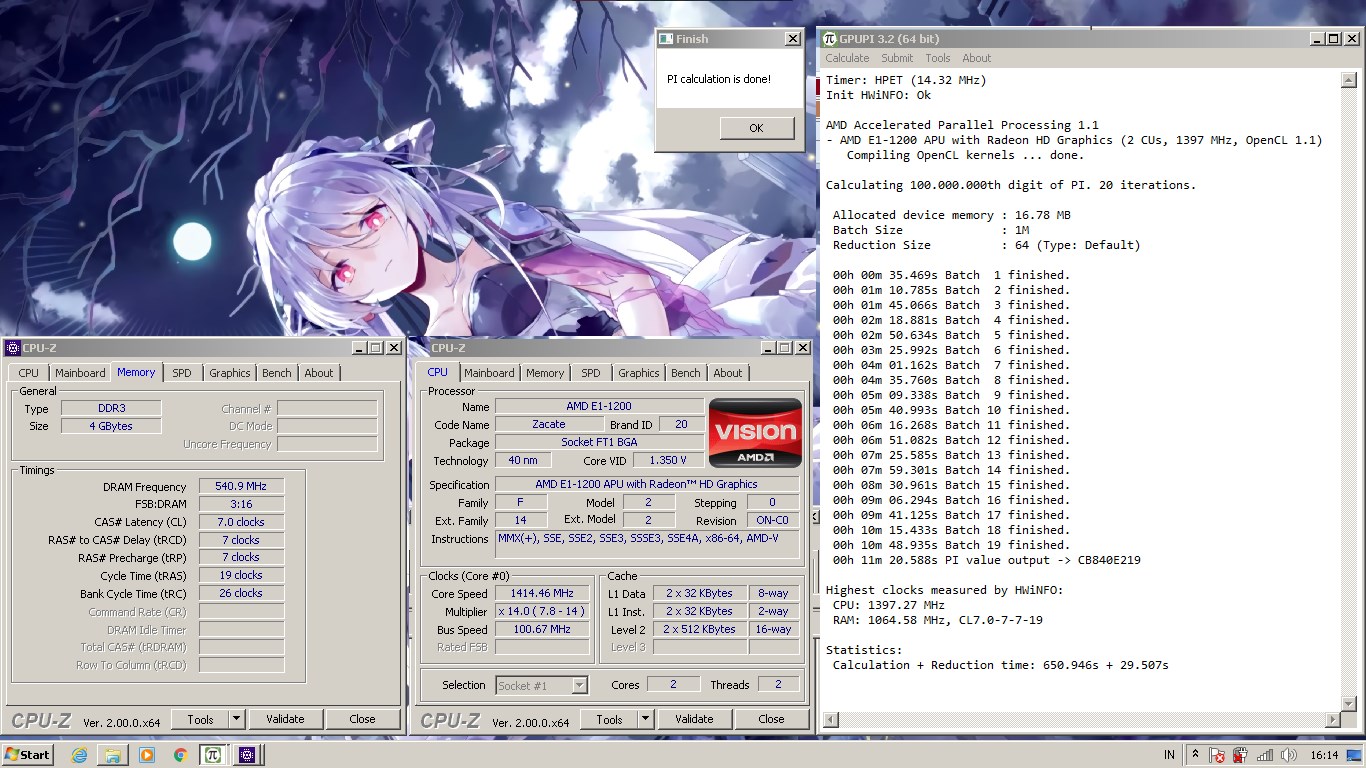
Task: Open the Submit menu in GPUPI
Action: (897, 58)
